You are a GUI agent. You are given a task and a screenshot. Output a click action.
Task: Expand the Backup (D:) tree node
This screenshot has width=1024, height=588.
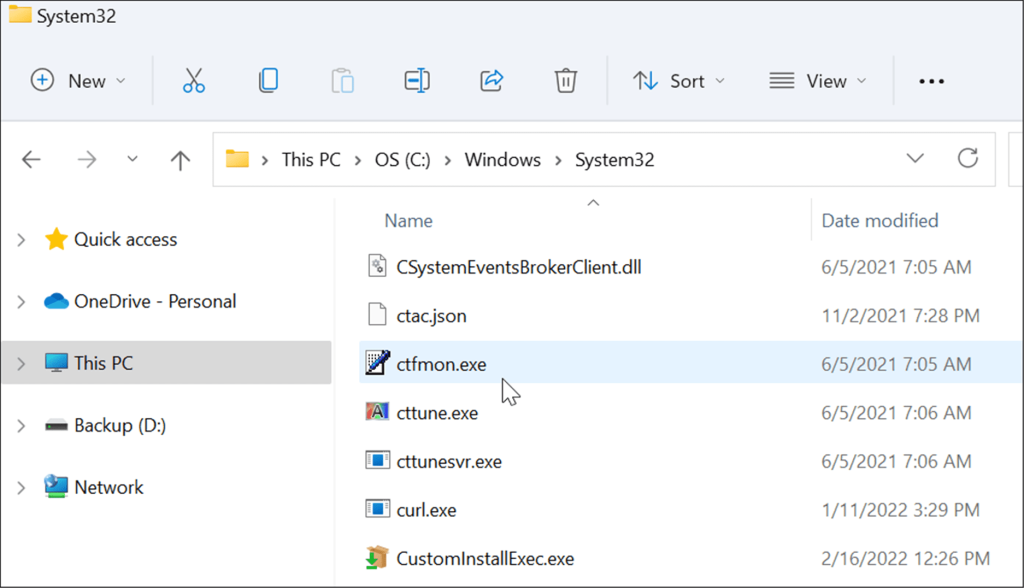coord(21,426)
